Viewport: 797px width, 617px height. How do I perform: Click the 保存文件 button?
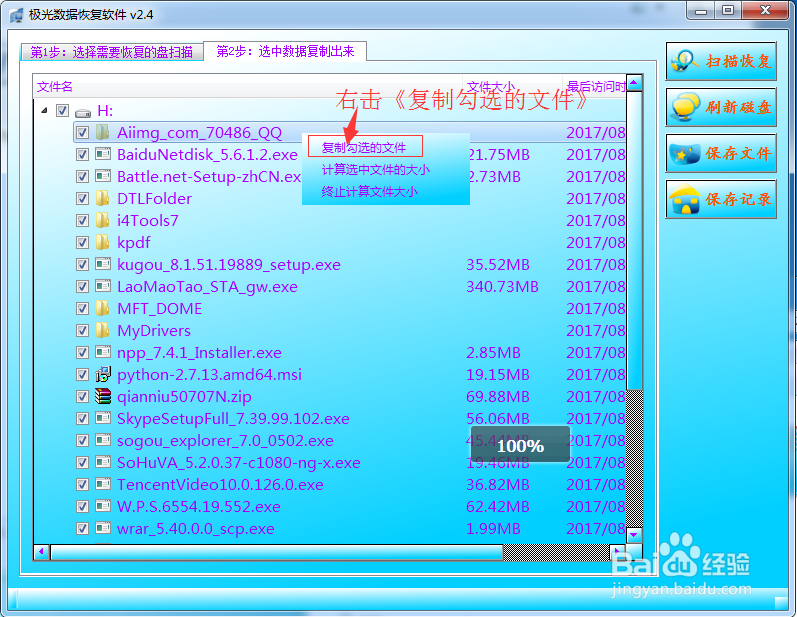coord(721,153)
